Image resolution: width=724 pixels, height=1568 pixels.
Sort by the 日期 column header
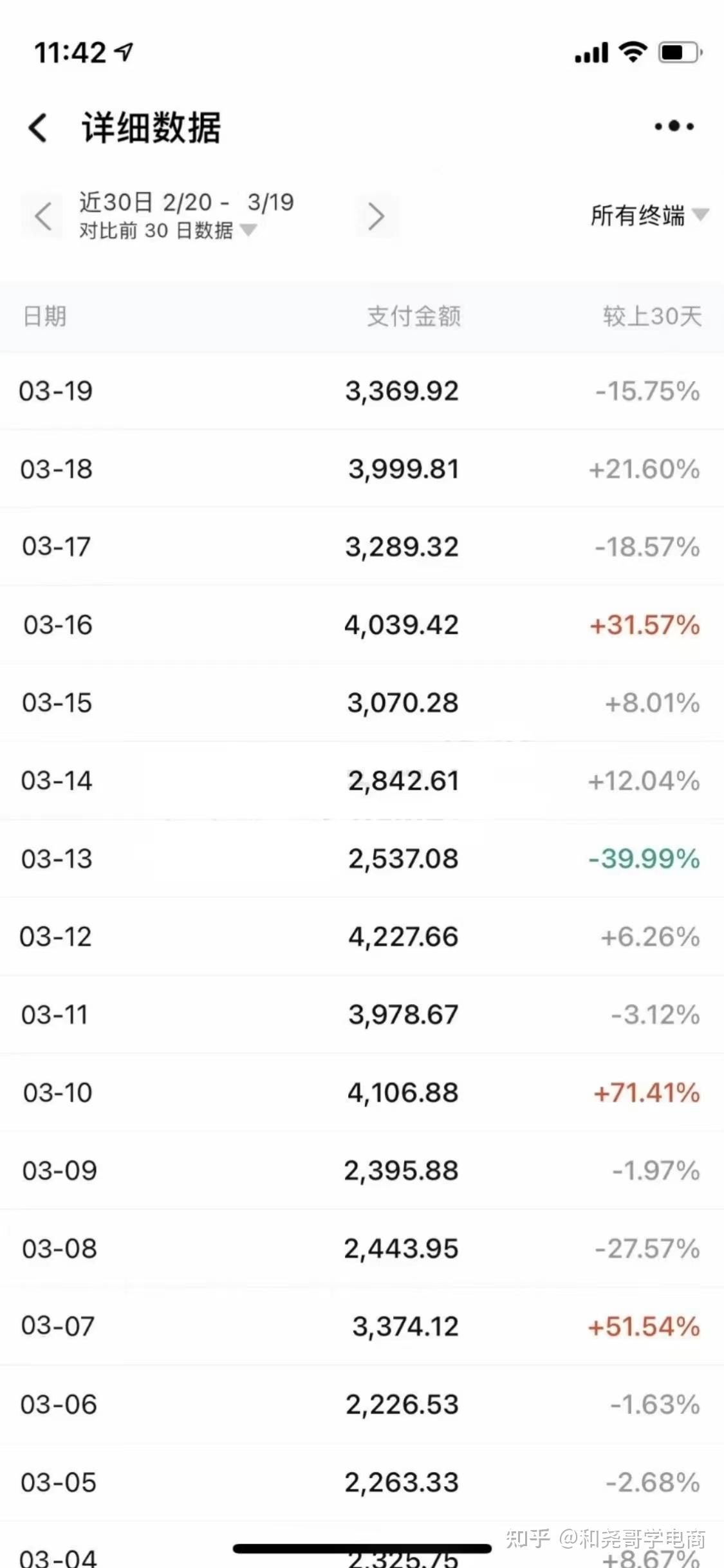click(45, 316)
